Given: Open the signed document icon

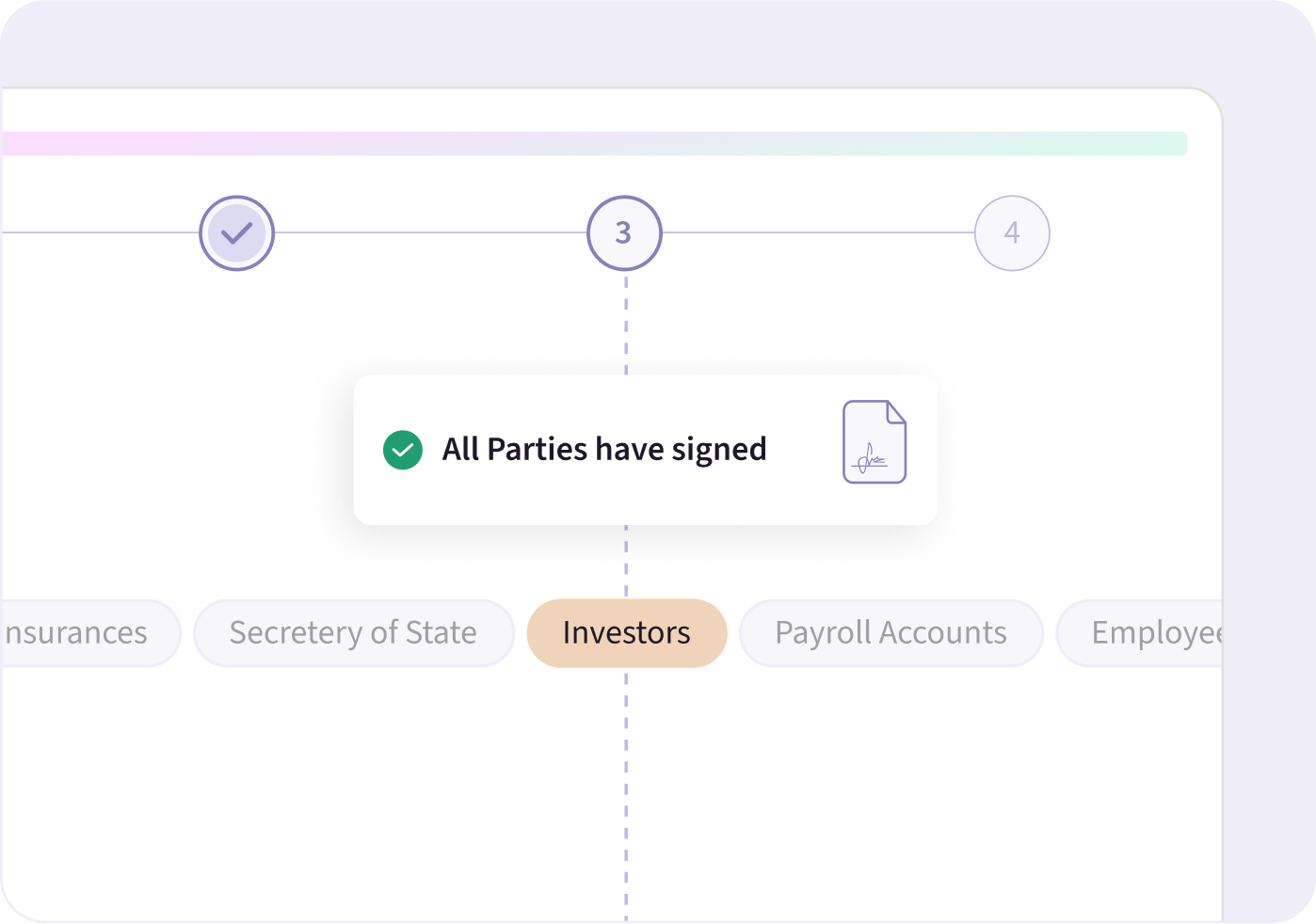Looking at the screenshot, I should 875,442.
